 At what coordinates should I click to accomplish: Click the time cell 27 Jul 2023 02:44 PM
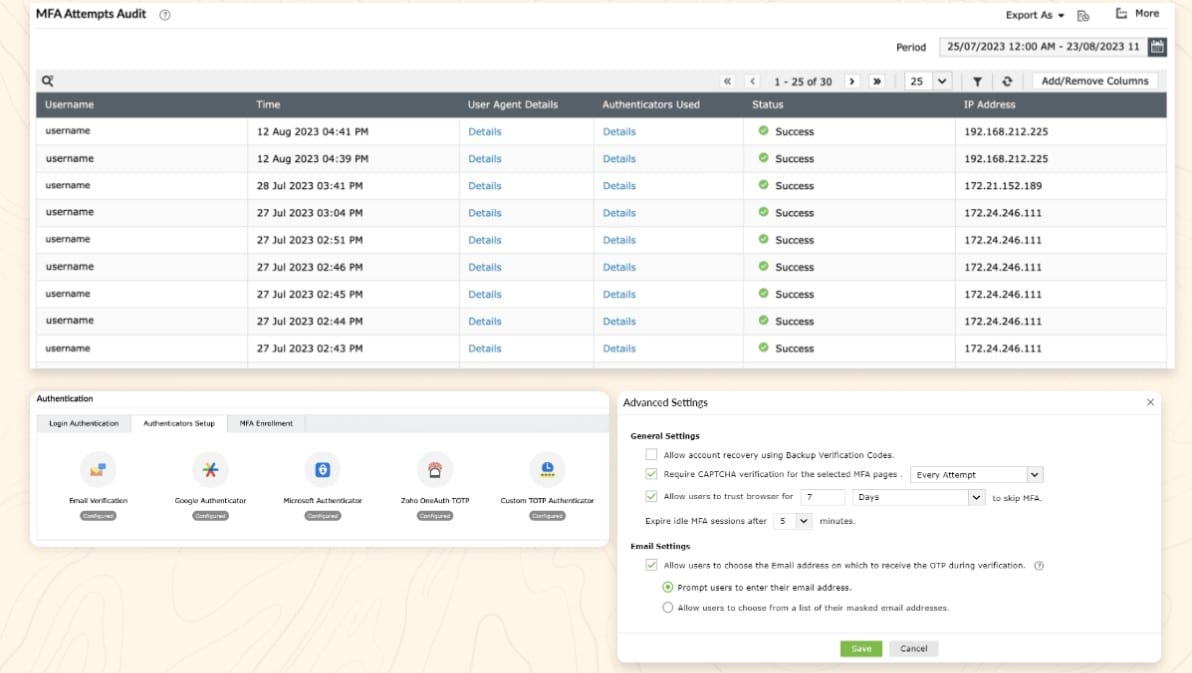coord(309,321)
